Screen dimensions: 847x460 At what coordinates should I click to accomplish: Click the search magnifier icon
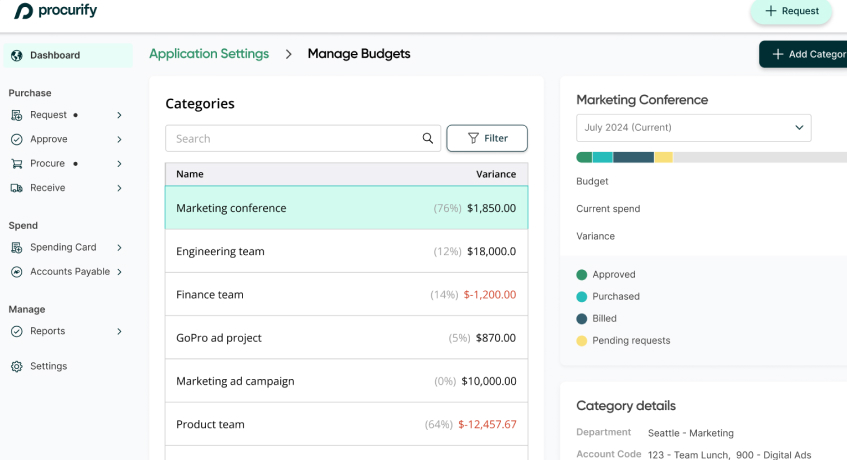(x=428, y=139)
